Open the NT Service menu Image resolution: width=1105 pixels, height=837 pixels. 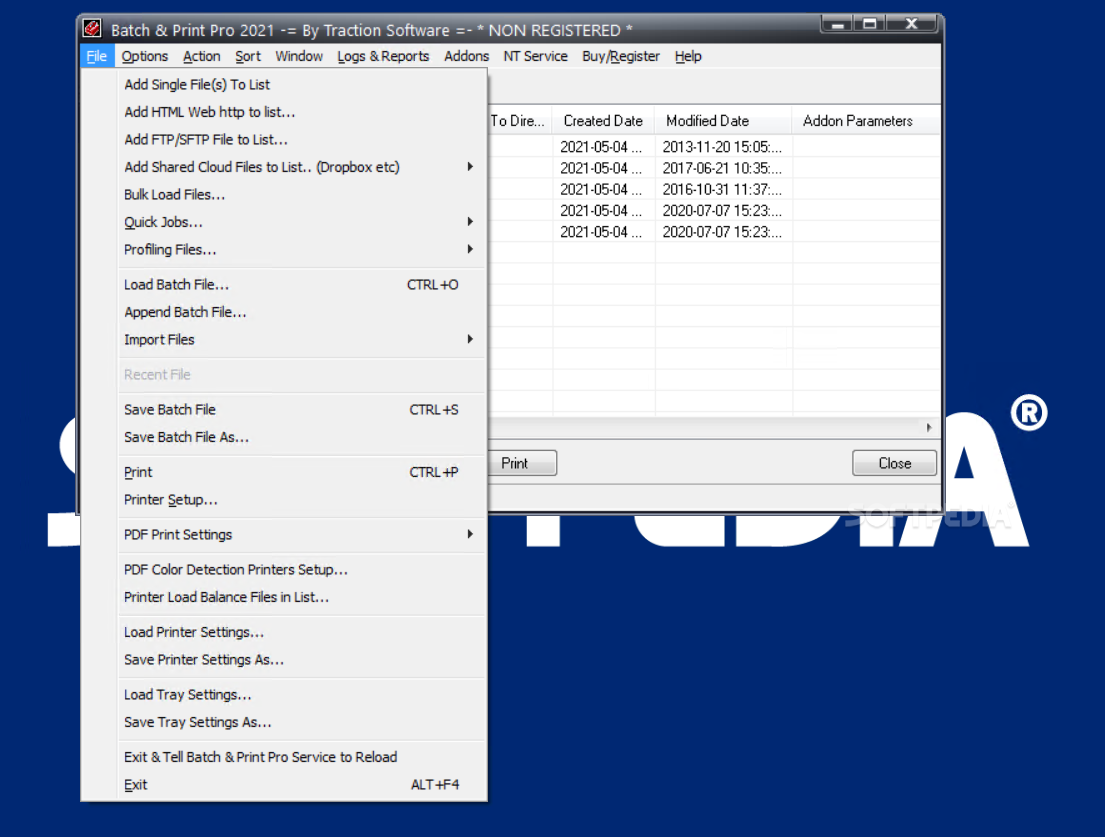tap(535, 56)
